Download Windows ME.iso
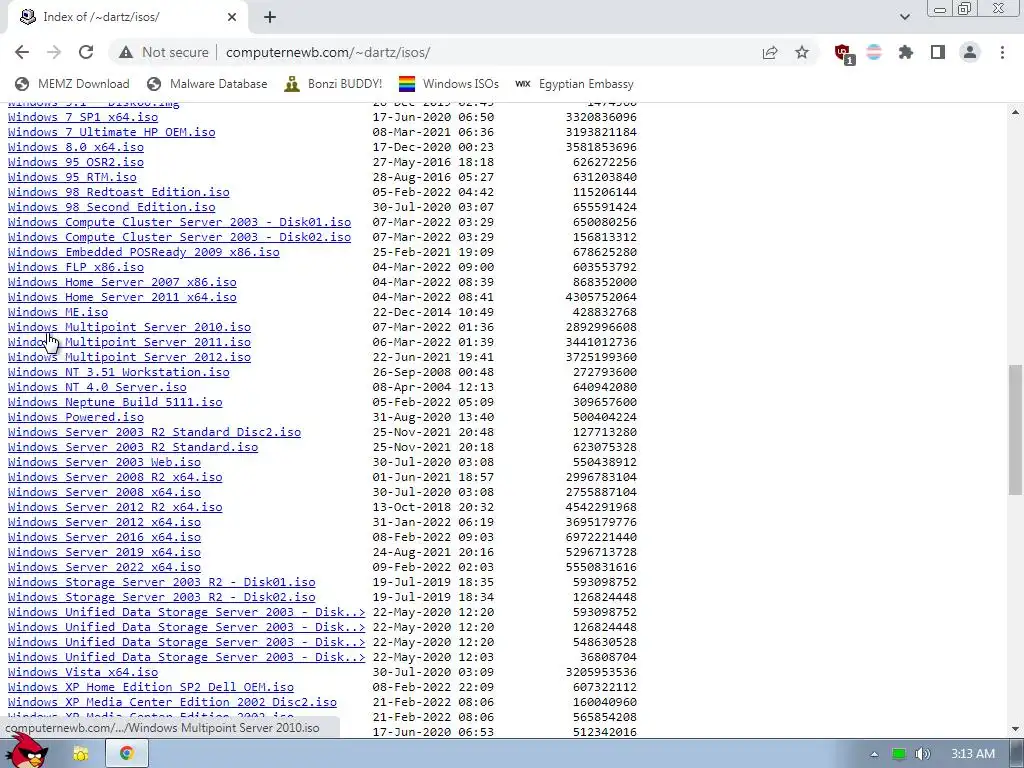This screenshot has width=1024, height=768. (58, 313)
